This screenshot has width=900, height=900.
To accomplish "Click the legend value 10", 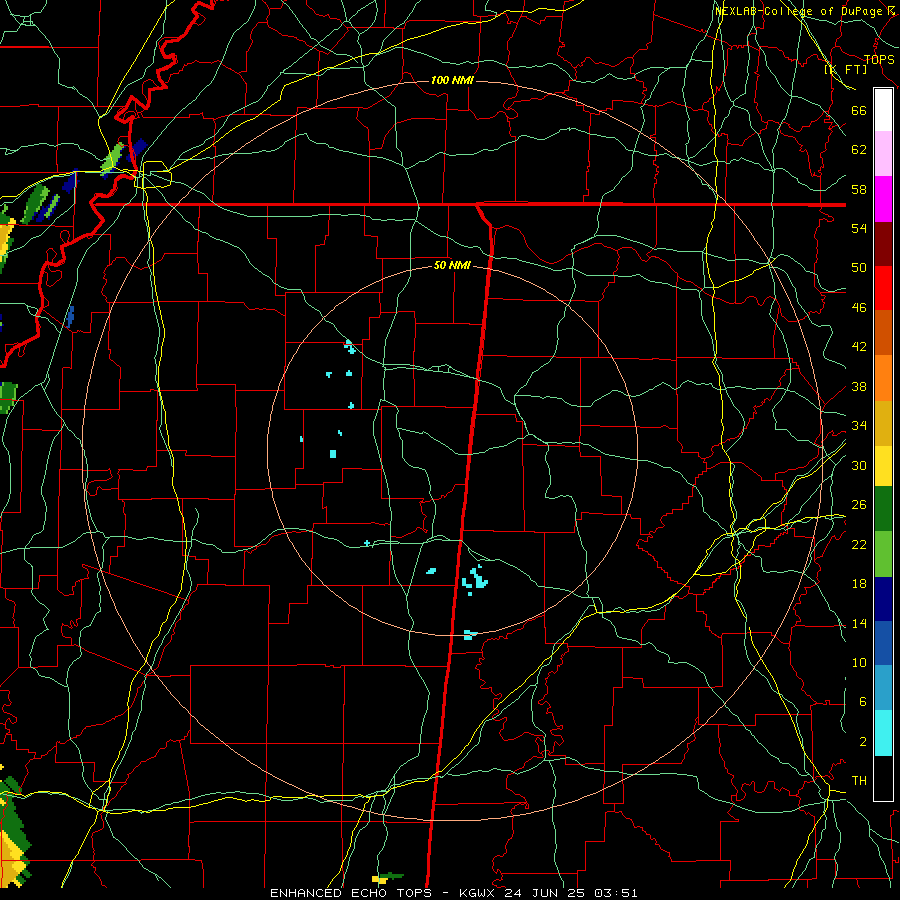I will 859,663.
